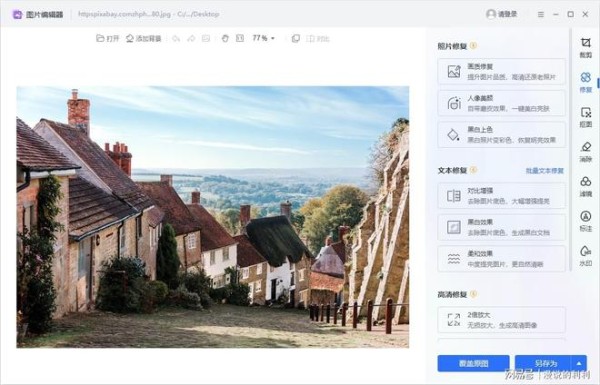Click the copy/duplicate icon in toolbar
This screenshot has height=385, width=600.
(x=296, y=38)
